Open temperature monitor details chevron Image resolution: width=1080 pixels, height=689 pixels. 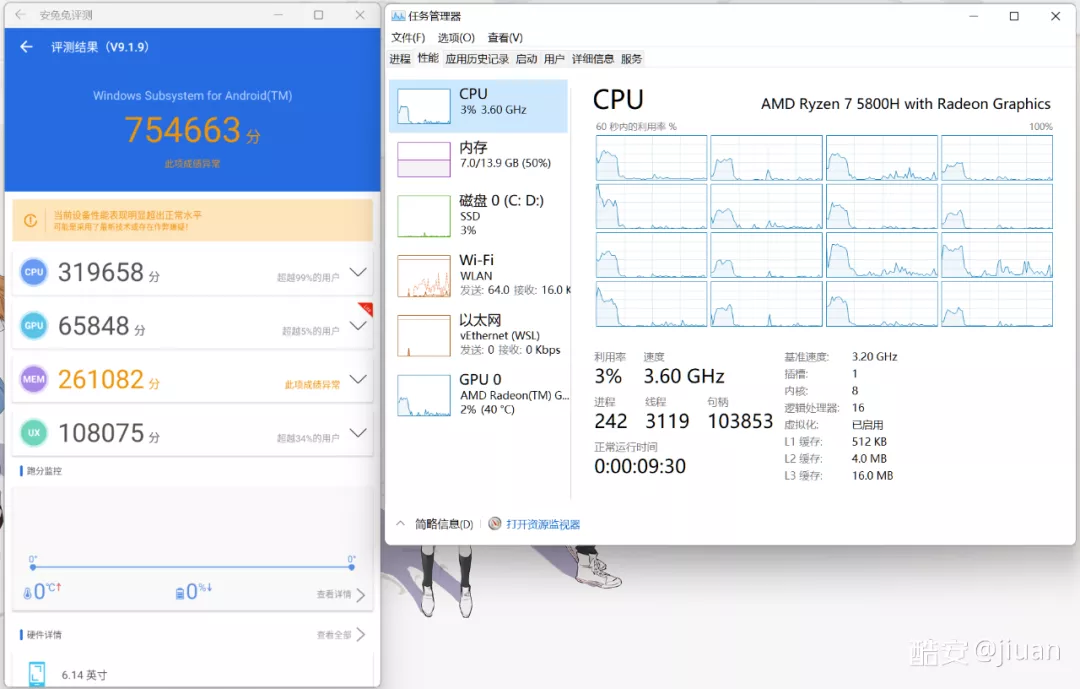coord(361,595)
